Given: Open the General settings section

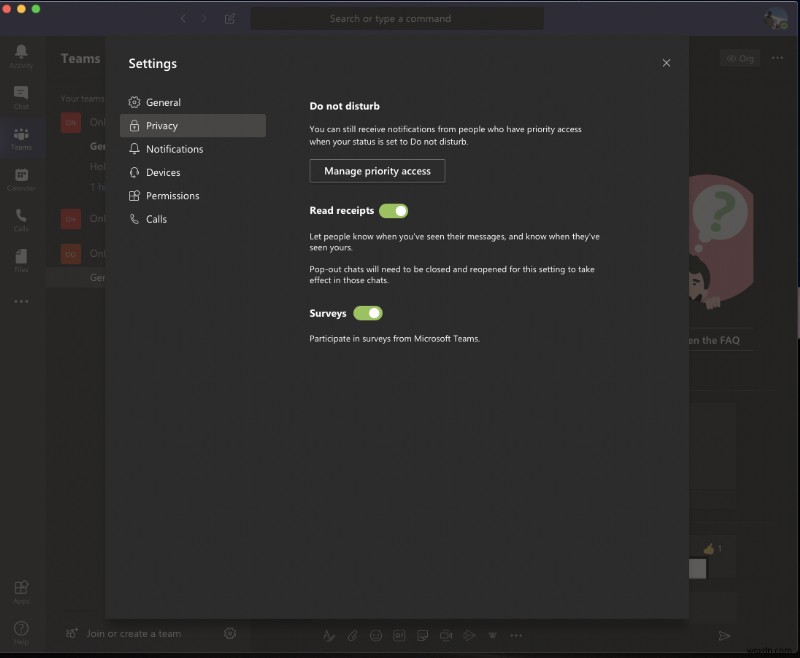Looking at the screenshot, I should click(x=193, y=102).
